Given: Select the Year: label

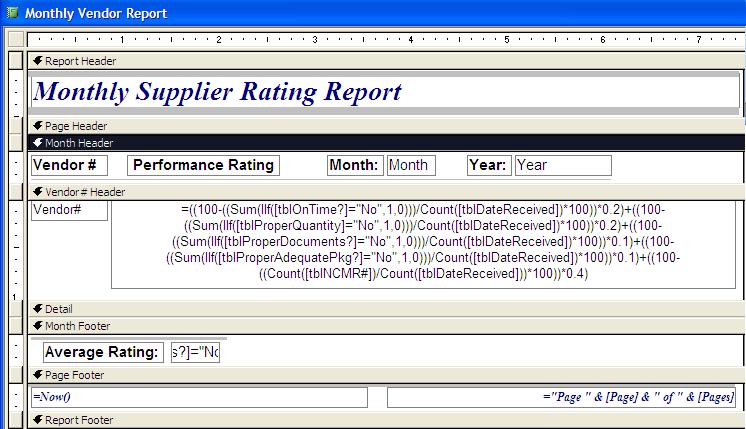Looking at the screenshot, I should [x=489, y=166].
